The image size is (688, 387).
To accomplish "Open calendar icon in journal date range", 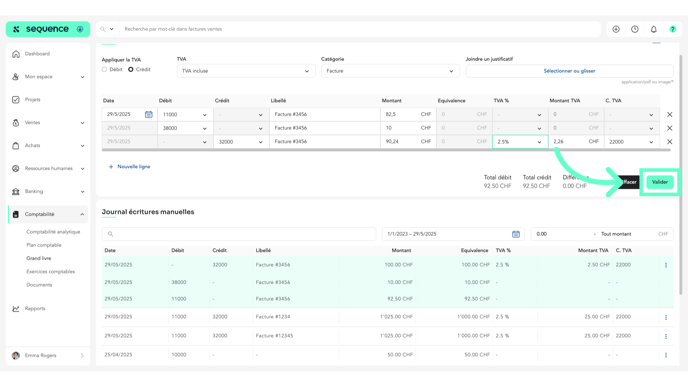I will coord(516,234).
